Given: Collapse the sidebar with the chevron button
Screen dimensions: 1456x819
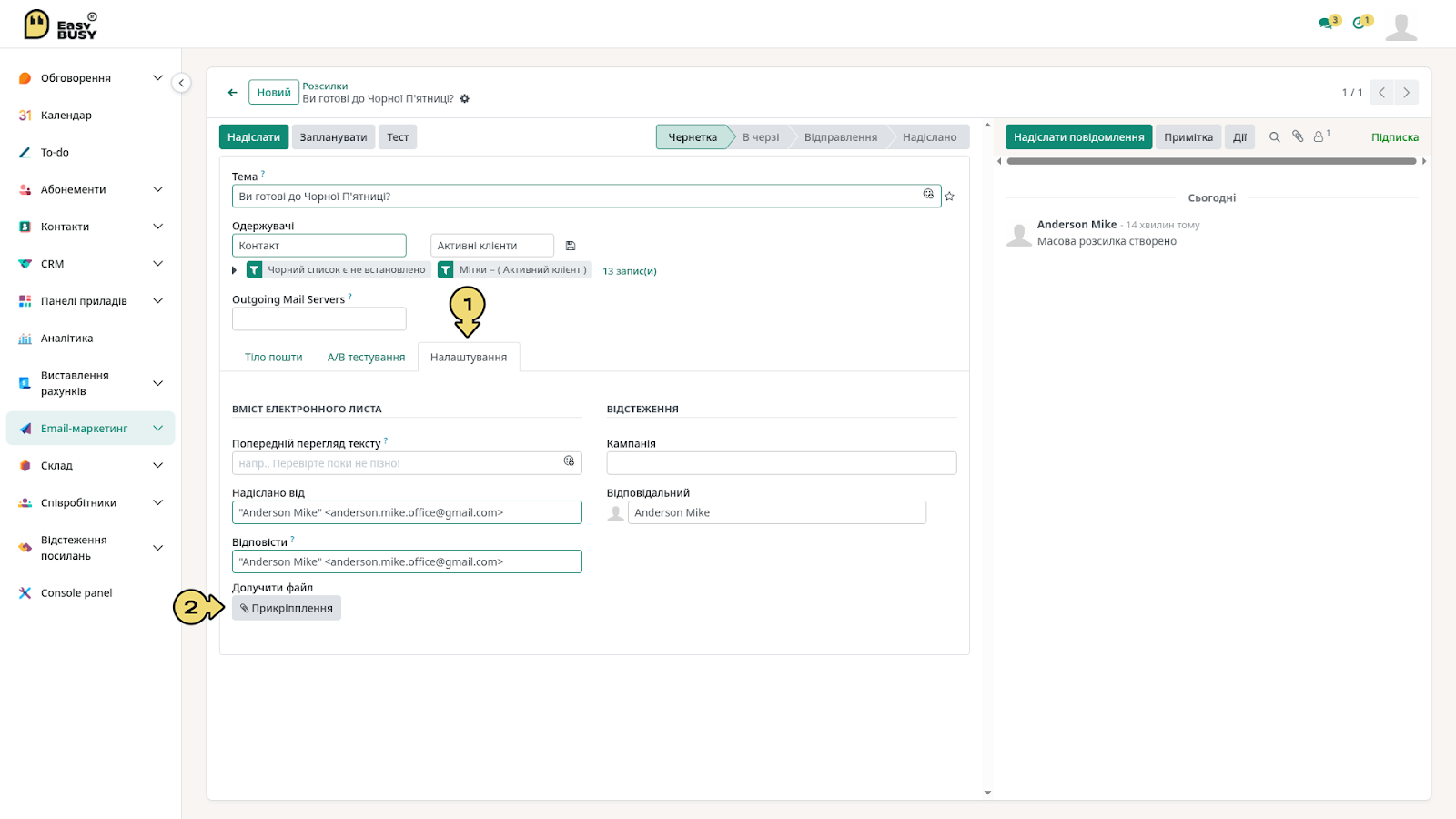Looking at the screenshot, I should coord(181,83).
